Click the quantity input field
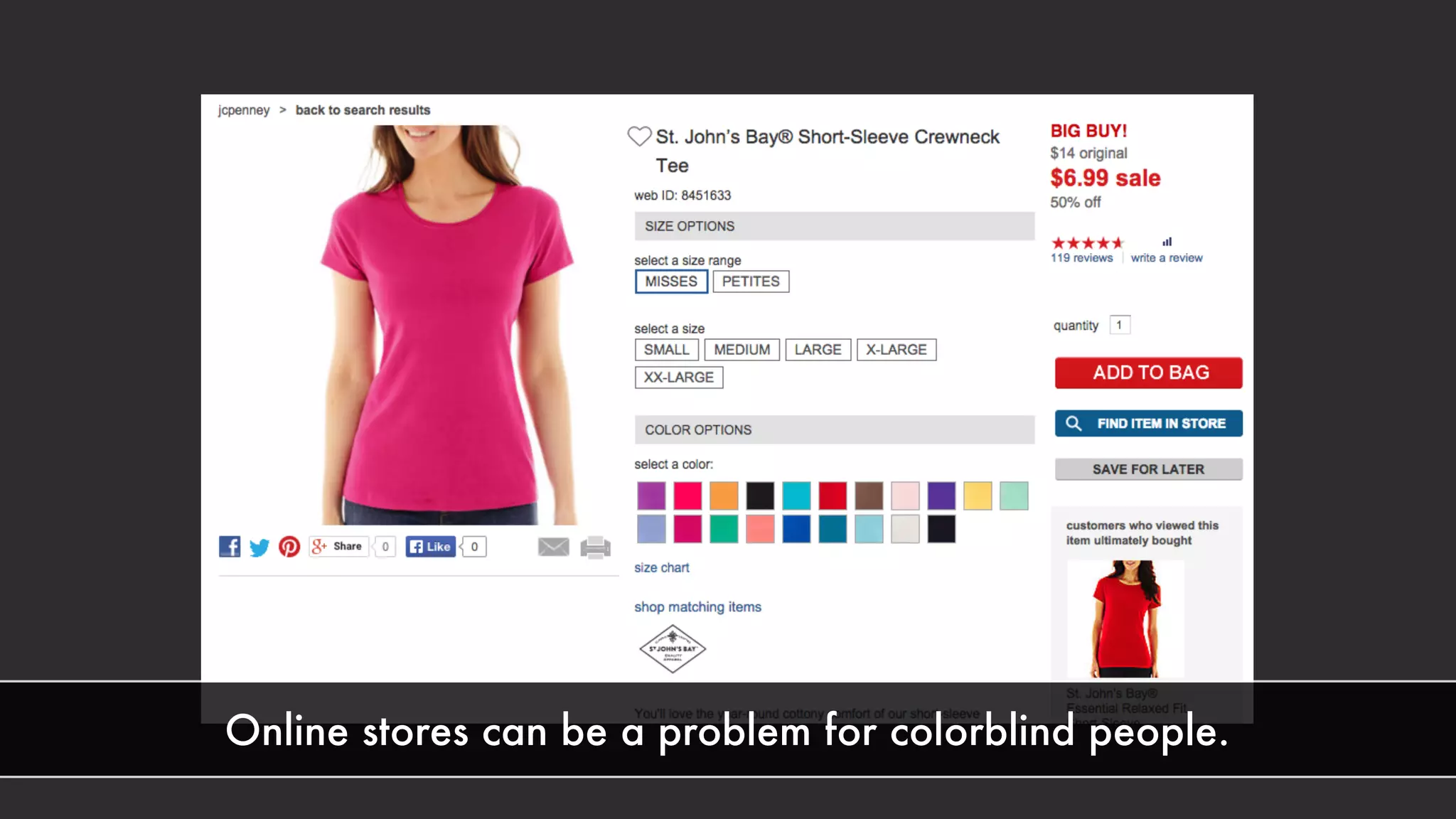Viewport: 1456px width, 819px height. coord(1120,325)
